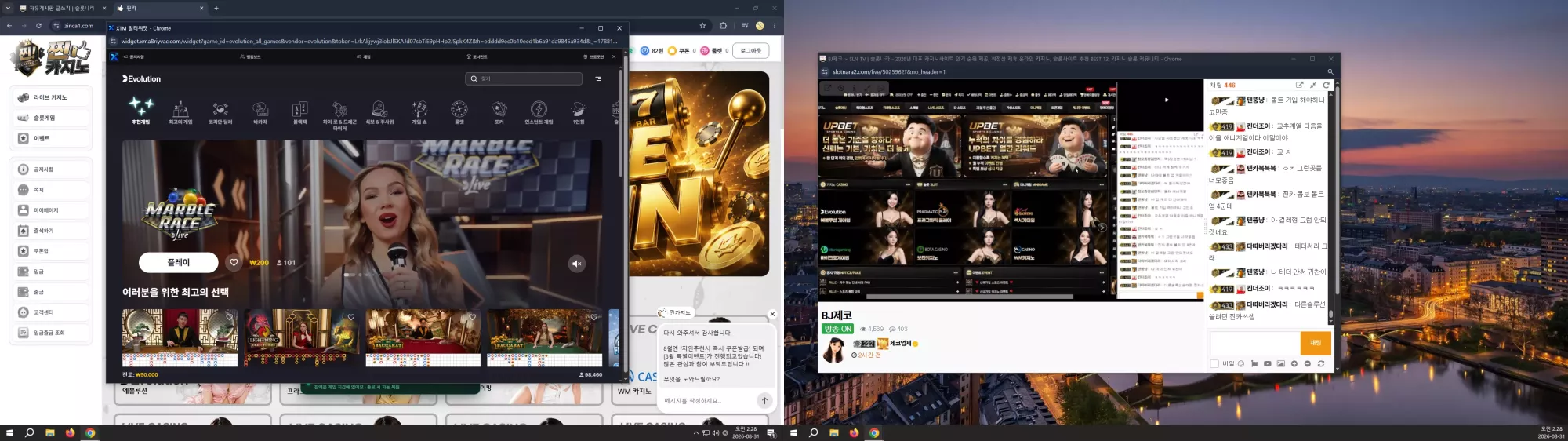The width and height of the screenshot is (1568, 441).
Task: Click the chat popup message input field
Action: 708,400
